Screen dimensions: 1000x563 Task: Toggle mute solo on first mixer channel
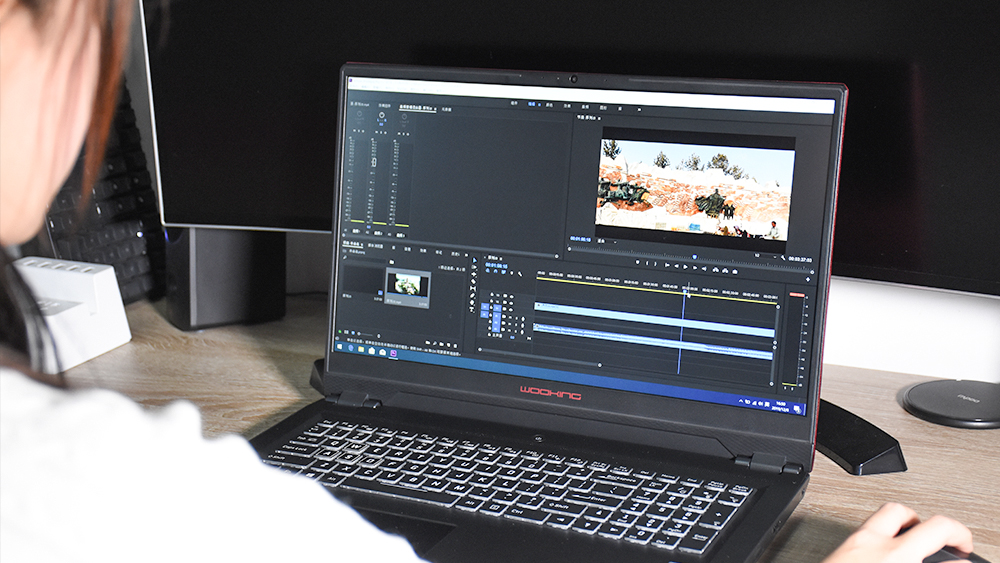[x=358, y=131]
